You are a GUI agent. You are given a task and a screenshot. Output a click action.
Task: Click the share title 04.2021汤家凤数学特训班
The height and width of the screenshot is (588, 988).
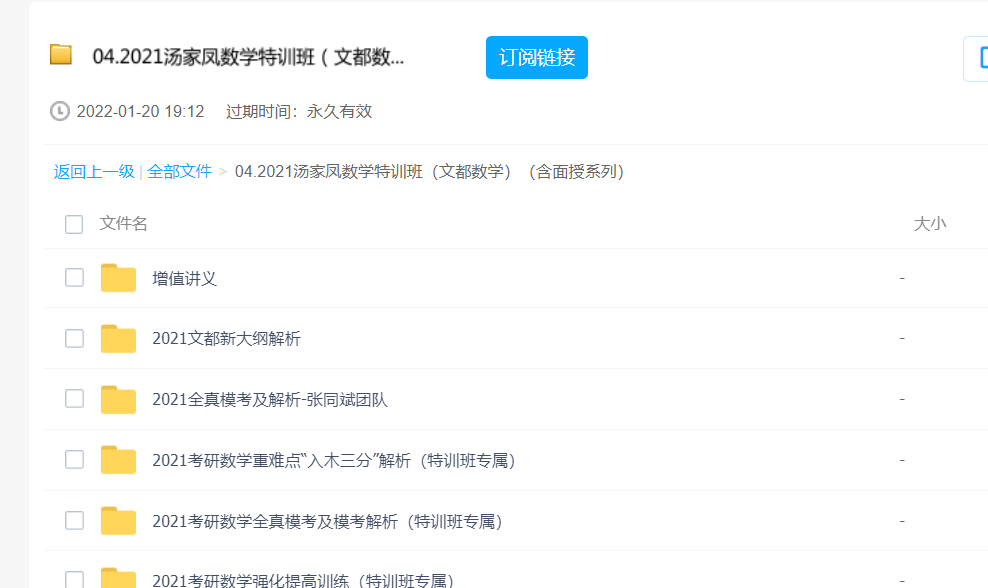coord(248,57)
